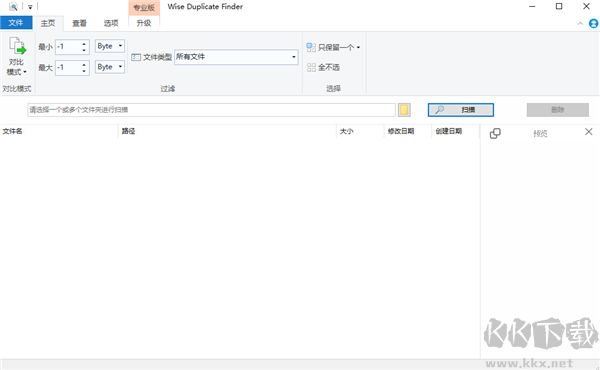The height and width of the screenshot is (370, 600).
Task: Decrease the 最大 size spinner value
Action: [84, 71]
